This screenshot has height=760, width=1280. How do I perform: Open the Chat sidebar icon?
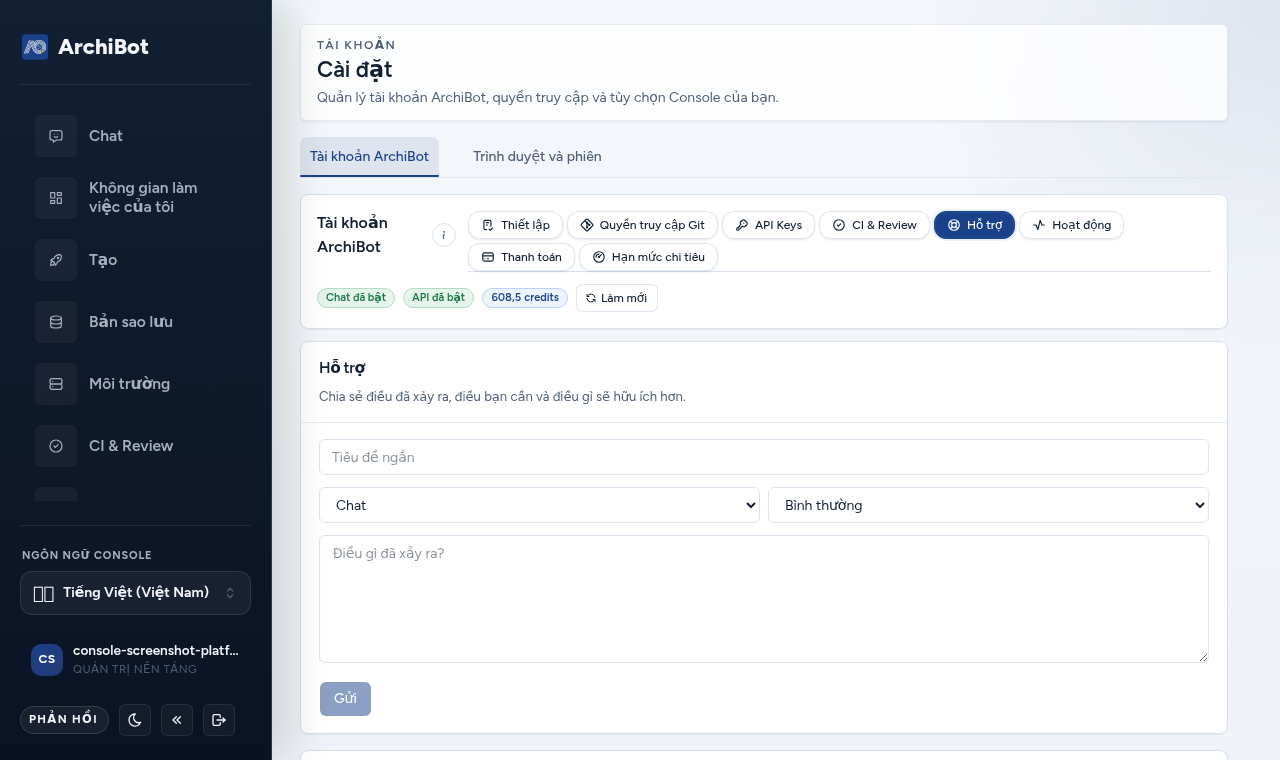coord(56,136)
